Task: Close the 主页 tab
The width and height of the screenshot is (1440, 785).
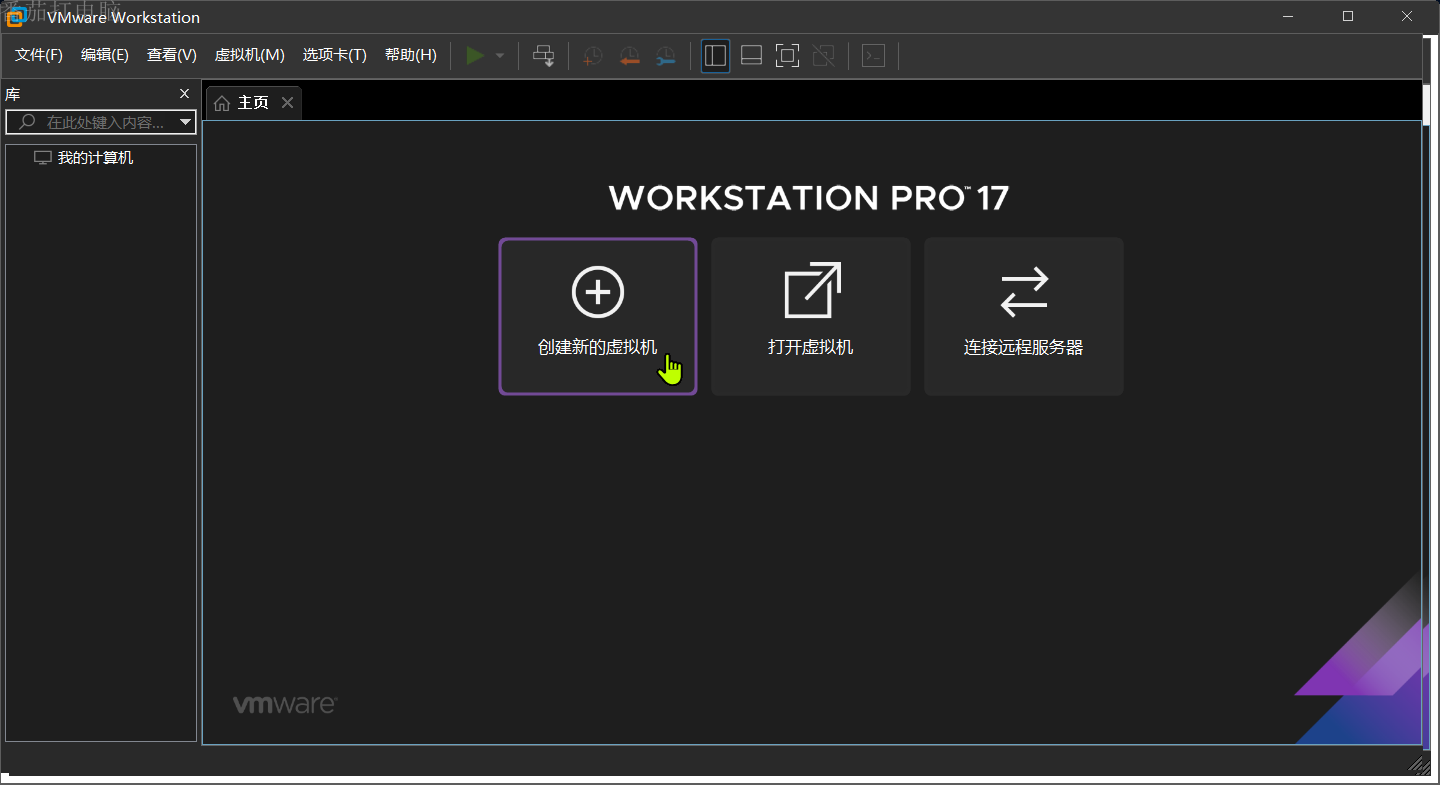Action: click(288, 102)
